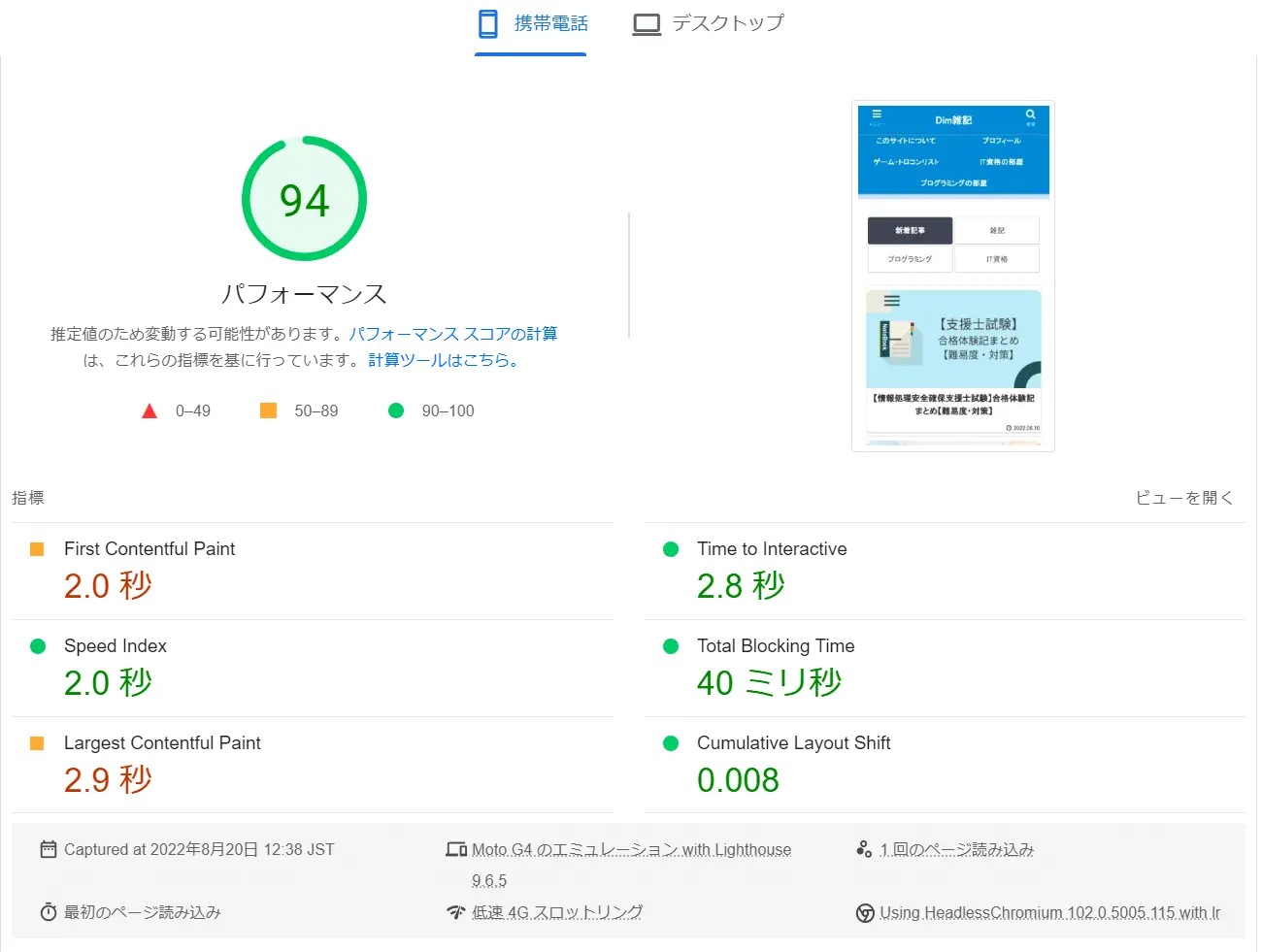Click the mobile phone icon

(488, 24)
